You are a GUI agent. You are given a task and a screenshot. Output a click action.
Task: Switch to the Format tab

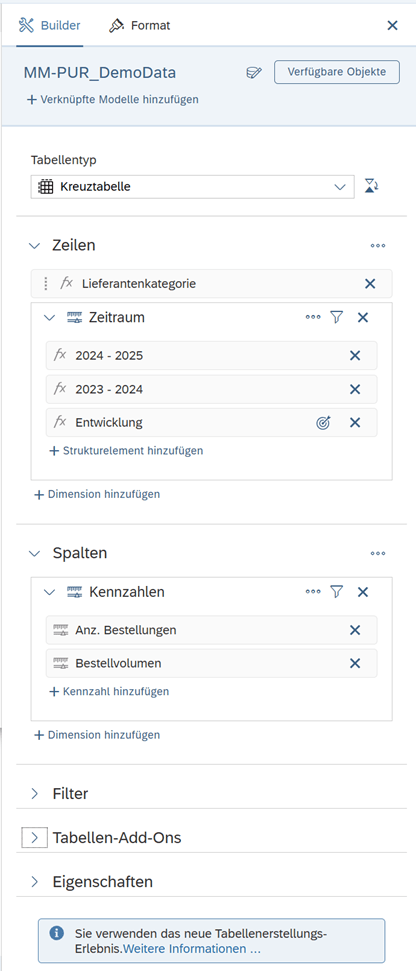[x=140, y=26]
